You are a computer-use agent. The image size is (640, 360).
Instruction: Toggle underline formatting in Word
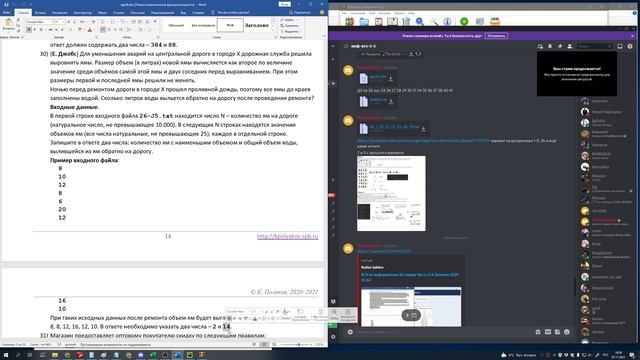(41, 30)
